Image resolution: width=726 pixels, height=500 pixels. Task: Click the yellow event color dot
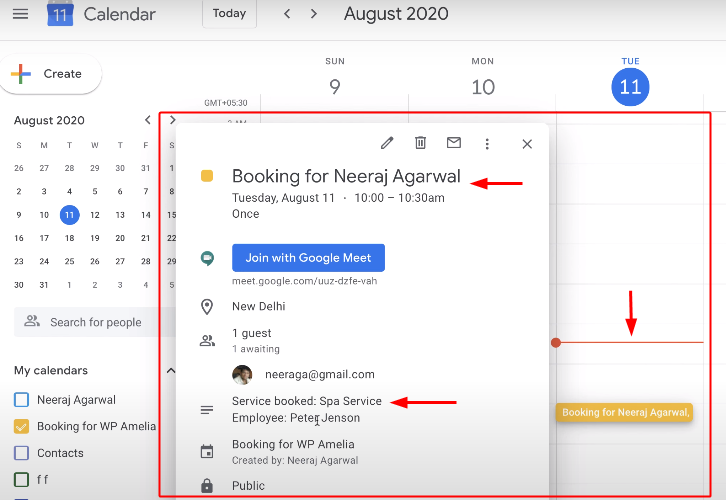point(207,177)
